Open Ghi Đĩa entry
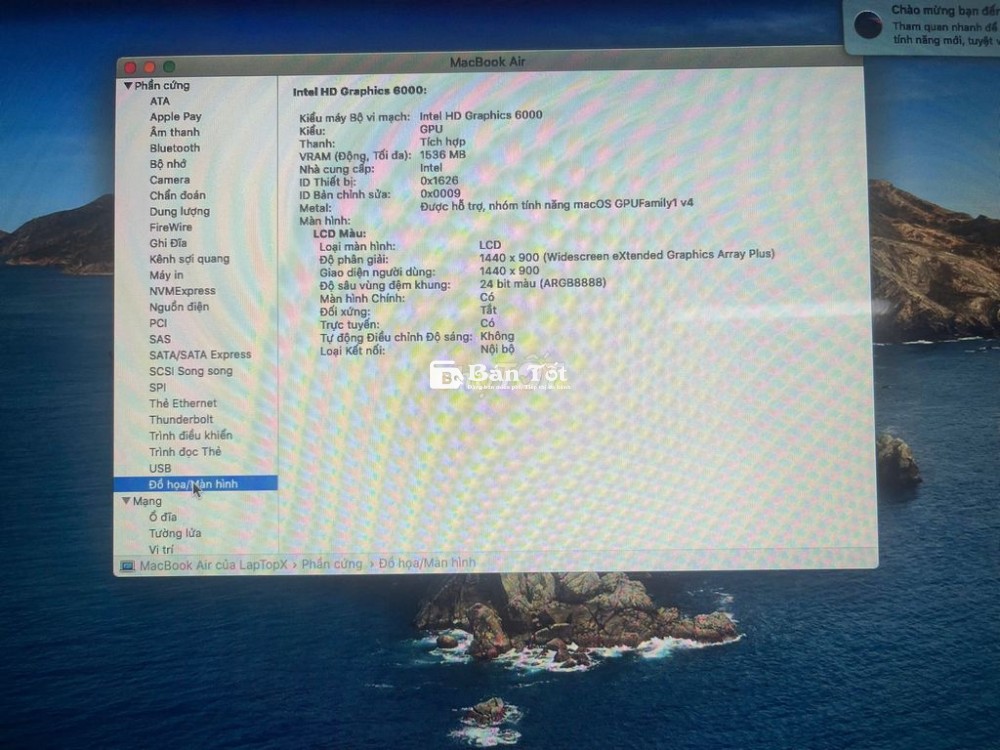This screenshot has width=1000, height=750. [x=168, y=243]
